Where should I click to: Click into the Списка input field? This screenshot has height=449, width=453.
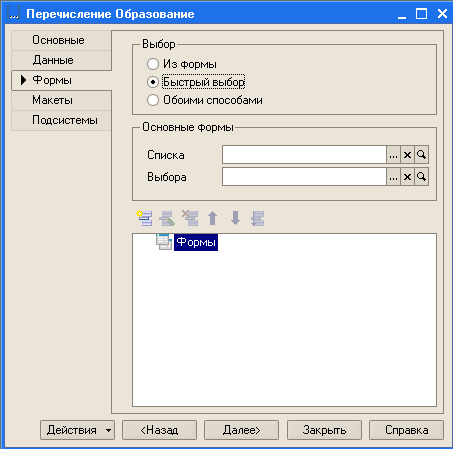click(304, 155)
